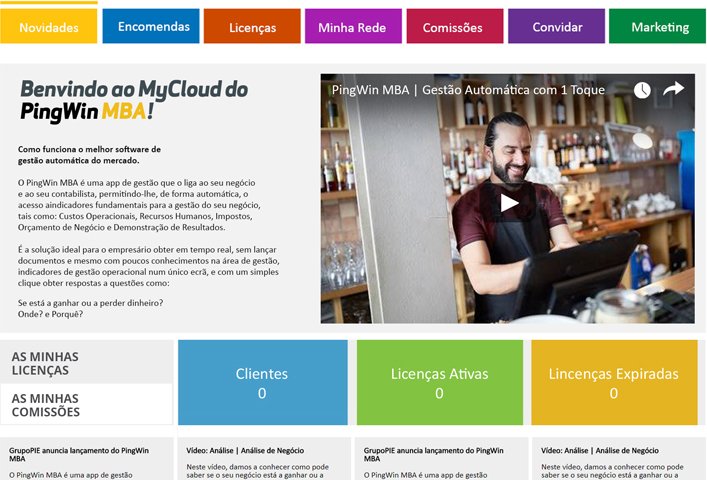Click the Benvindo ao MyCloud heading
This screenshot has width=707, height=480.
point(134,100)
